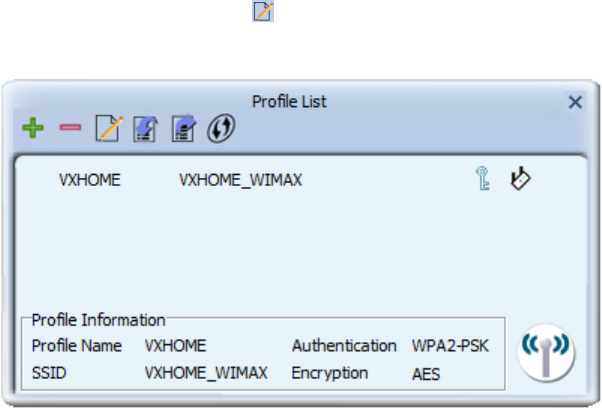Click the AES encryption value
The height and width of the screenshot is (409, 602).
coord(426,374)
